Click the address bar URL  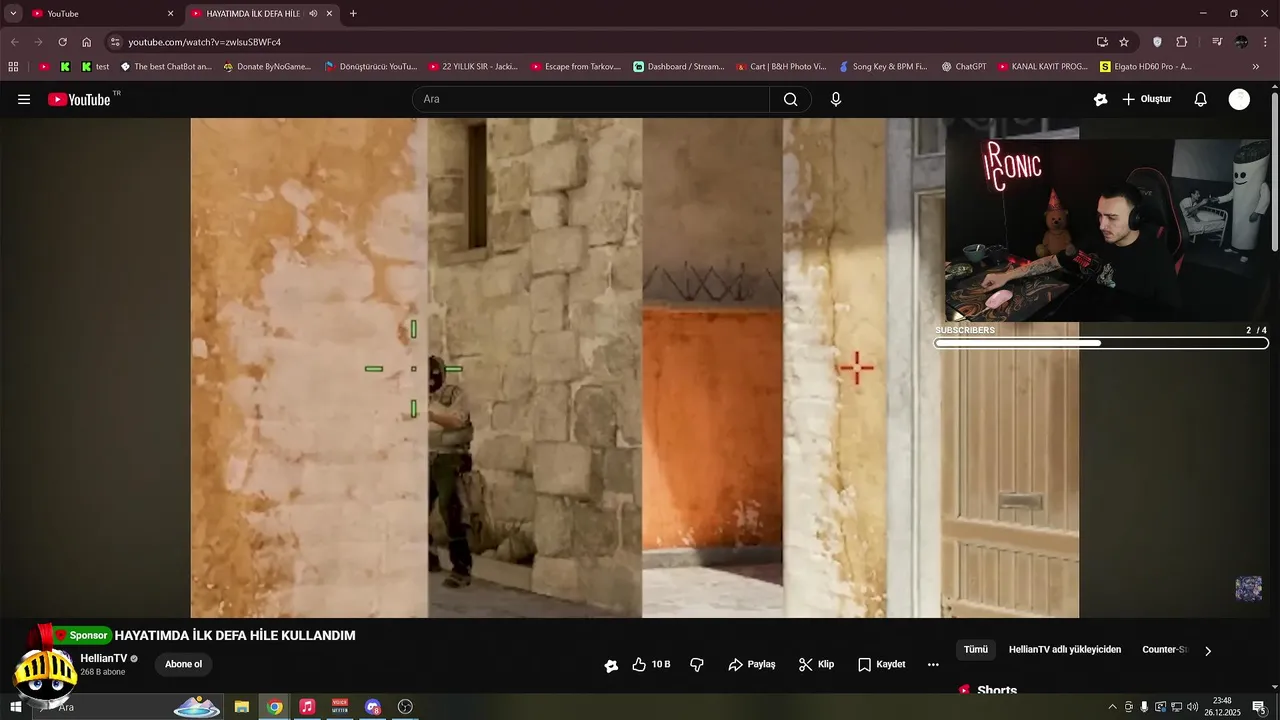click(205, 42)
